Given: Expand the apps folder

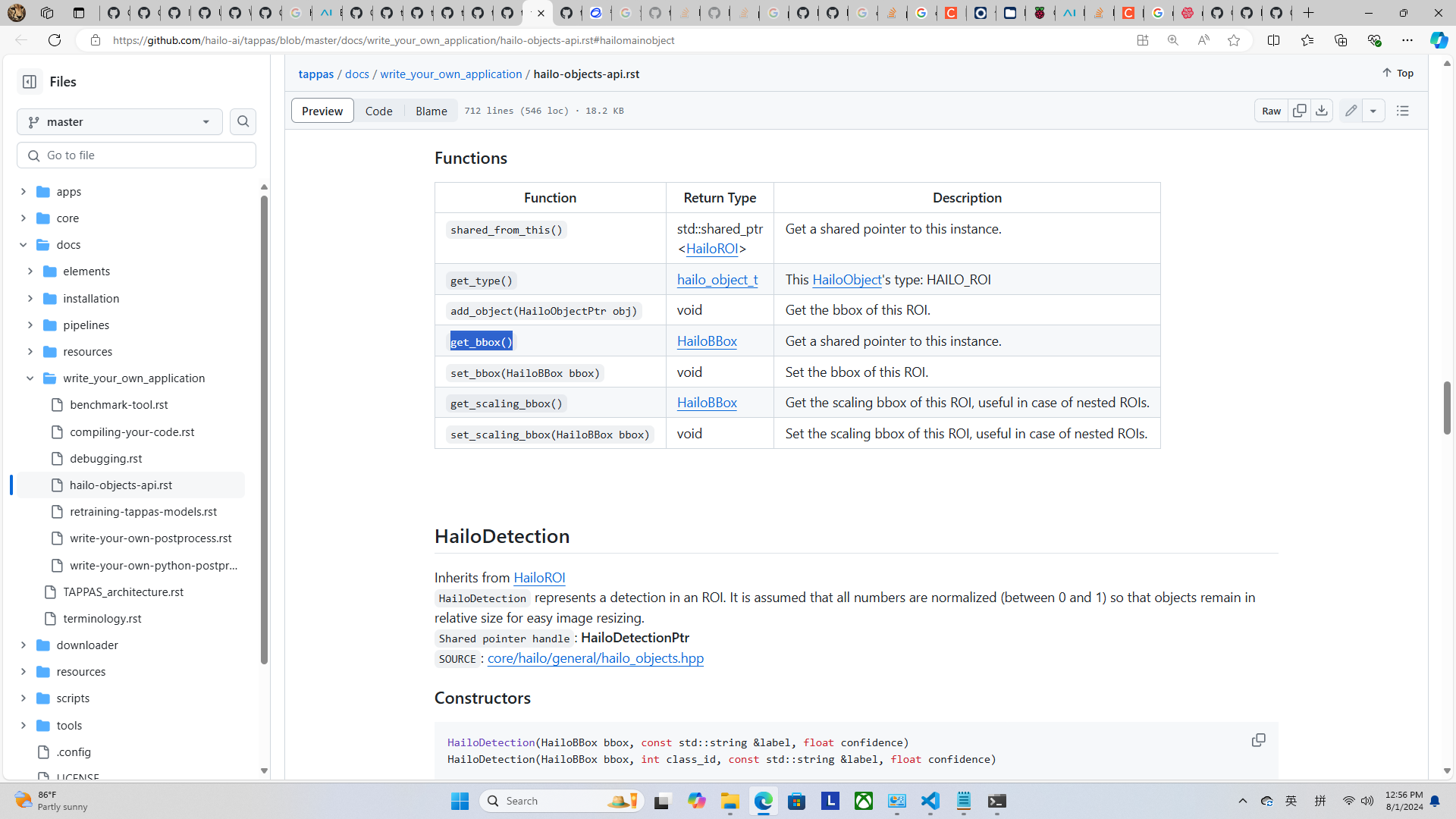Looking at the screenshot, I should click(x=24, y=192).
